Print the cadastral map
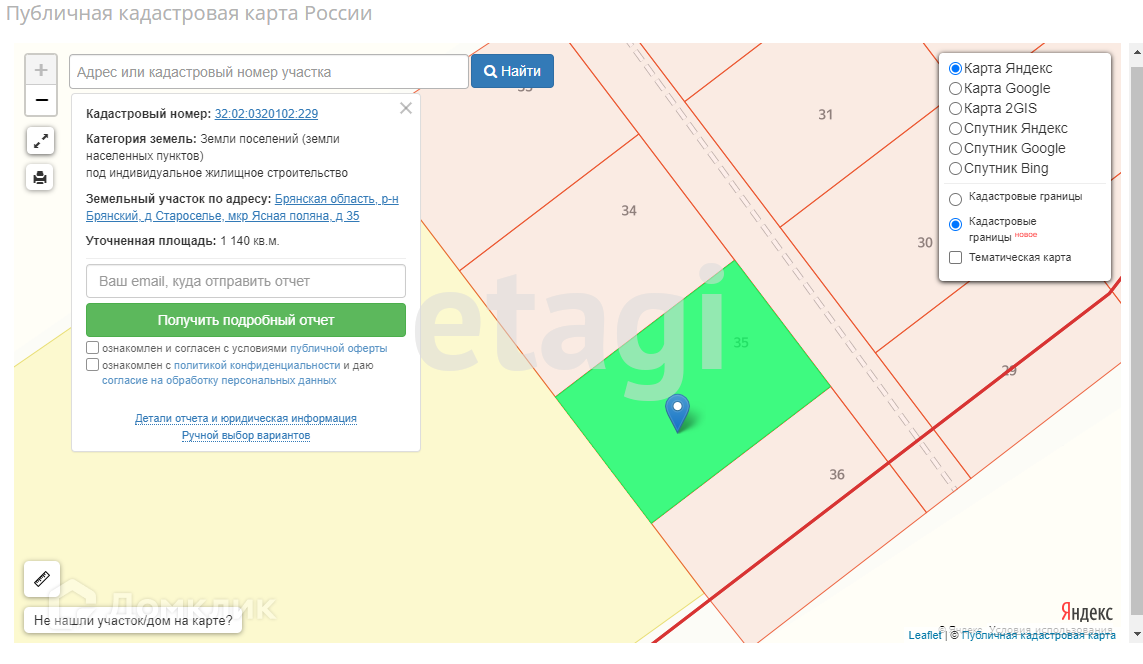This screenshot has width=1143, height=664. point(40,177)
